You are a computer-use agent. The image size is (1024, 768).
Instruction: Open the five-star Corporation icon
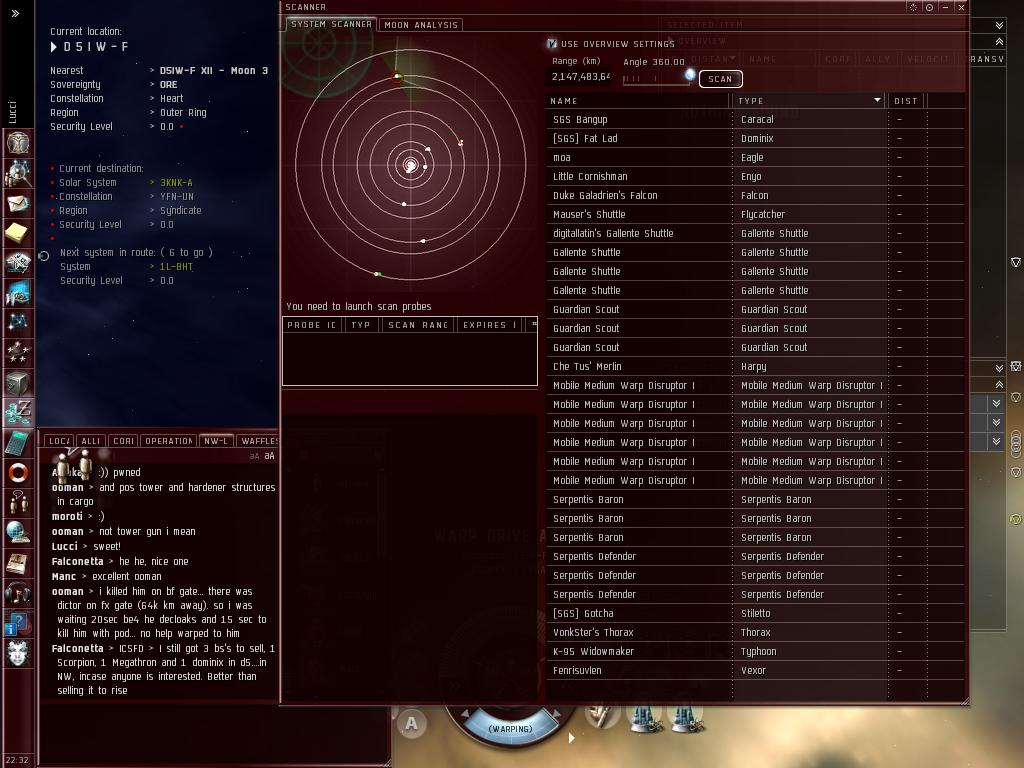(18, 353)
